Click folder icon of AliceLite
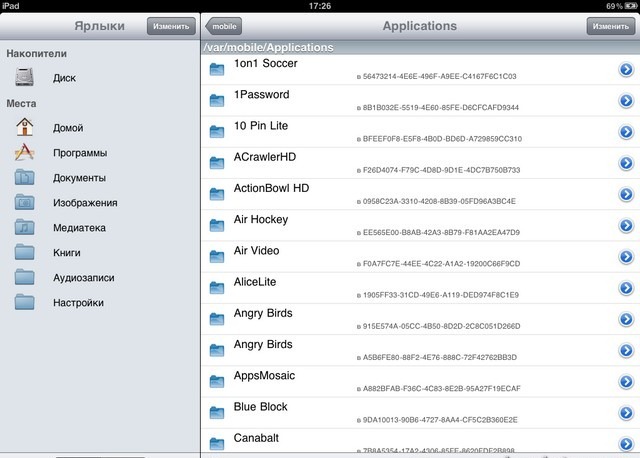Screen dimensions: 640x458 coord(217,288)
